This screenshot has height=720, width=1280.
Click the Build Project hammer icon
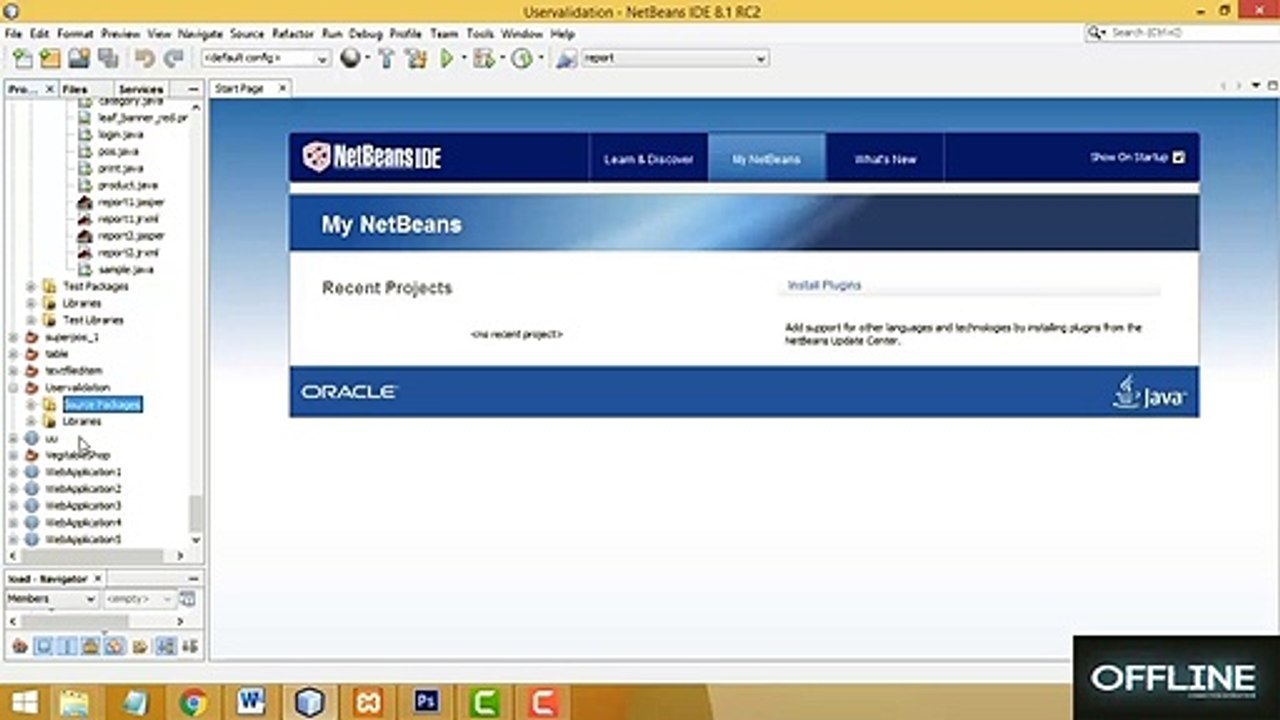386,59
